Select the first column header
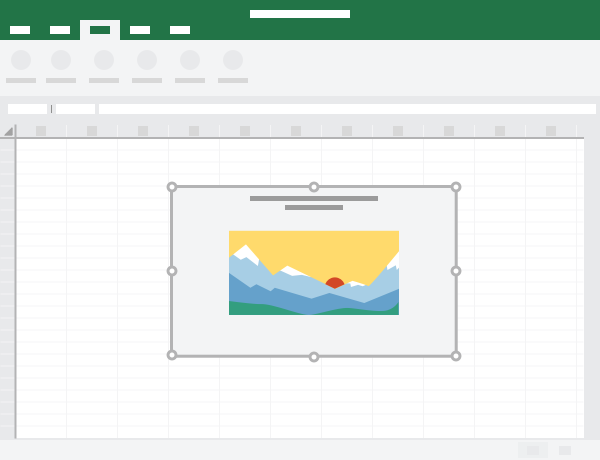The height and width of the screenshot is (460, 600). pyautogui.click(x=41, y=131)
